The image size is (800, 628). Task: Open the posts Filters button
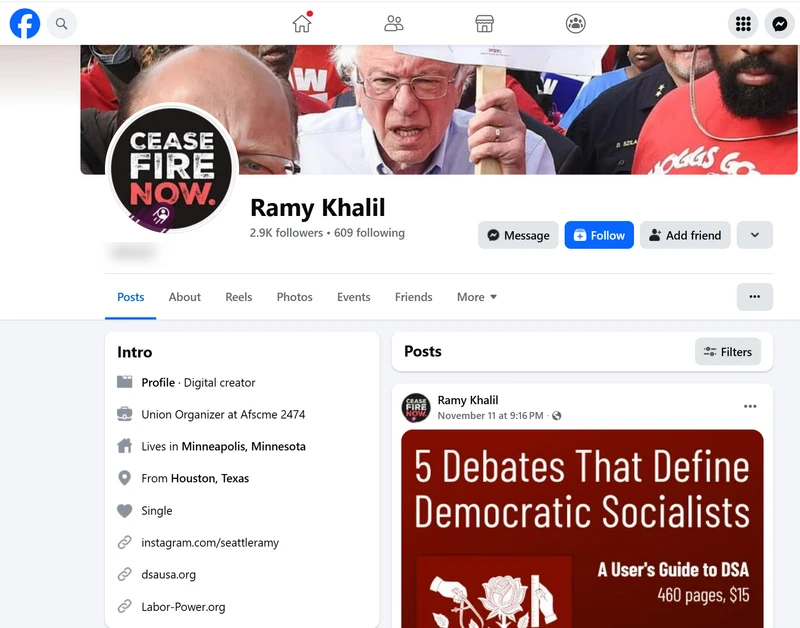(728, 351)
